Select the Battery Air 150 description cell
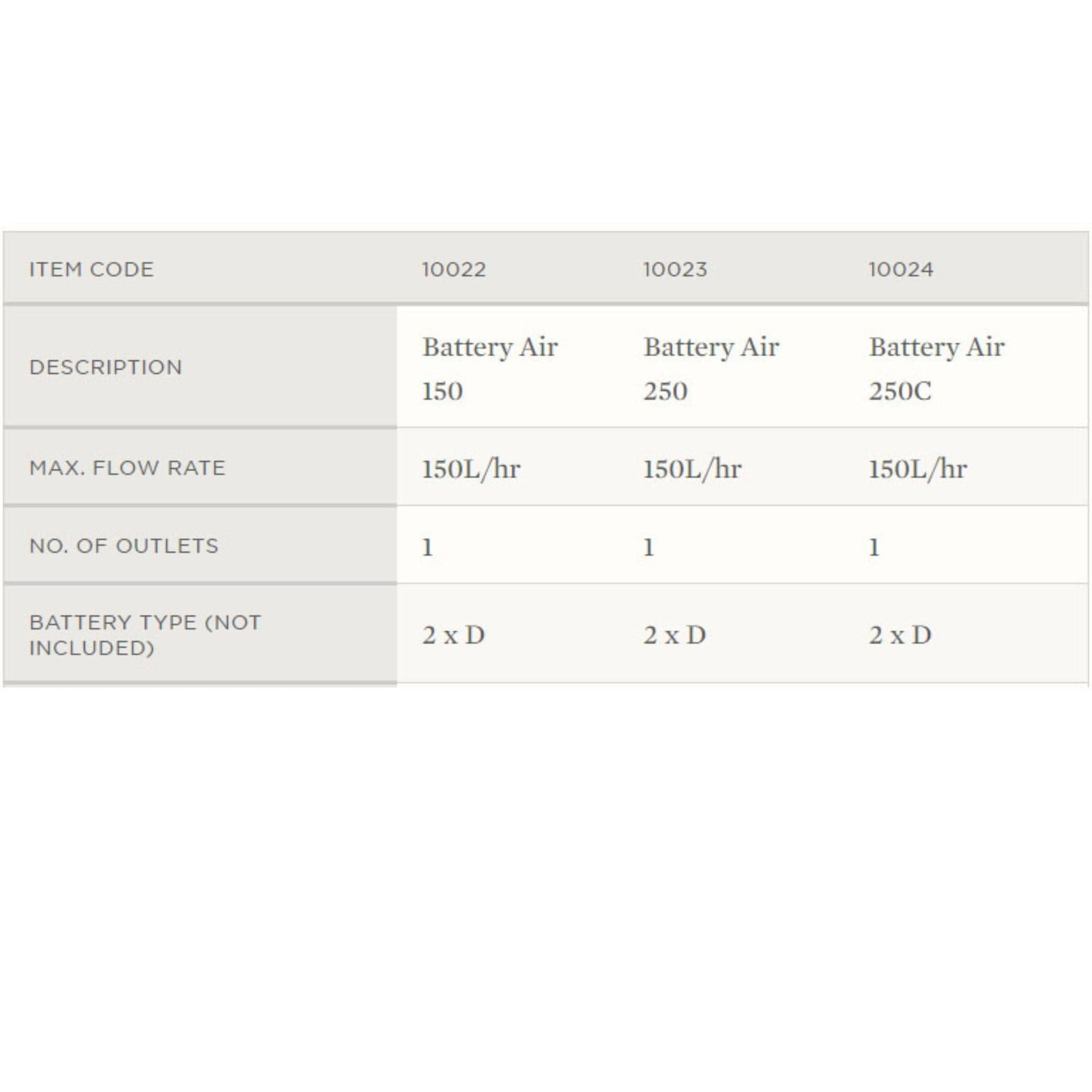 click(489, 368)
